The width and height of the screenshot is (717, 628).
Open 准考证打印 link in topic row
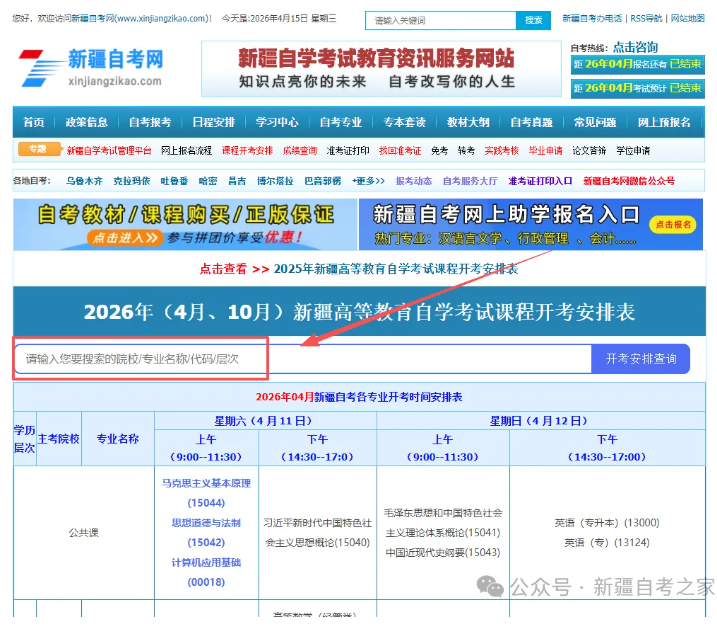[x=348, y=151]
